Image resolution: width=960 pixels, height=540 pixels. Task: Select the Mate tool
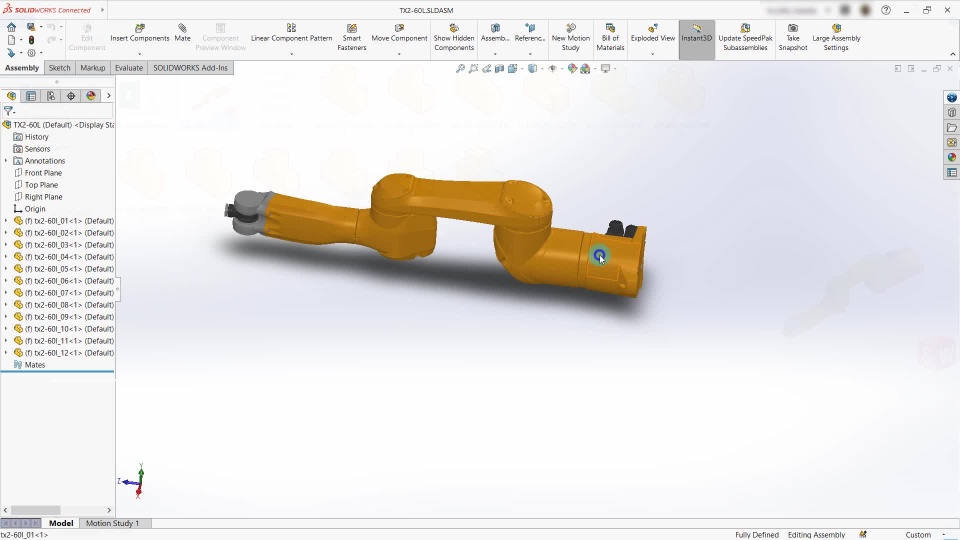182,33
